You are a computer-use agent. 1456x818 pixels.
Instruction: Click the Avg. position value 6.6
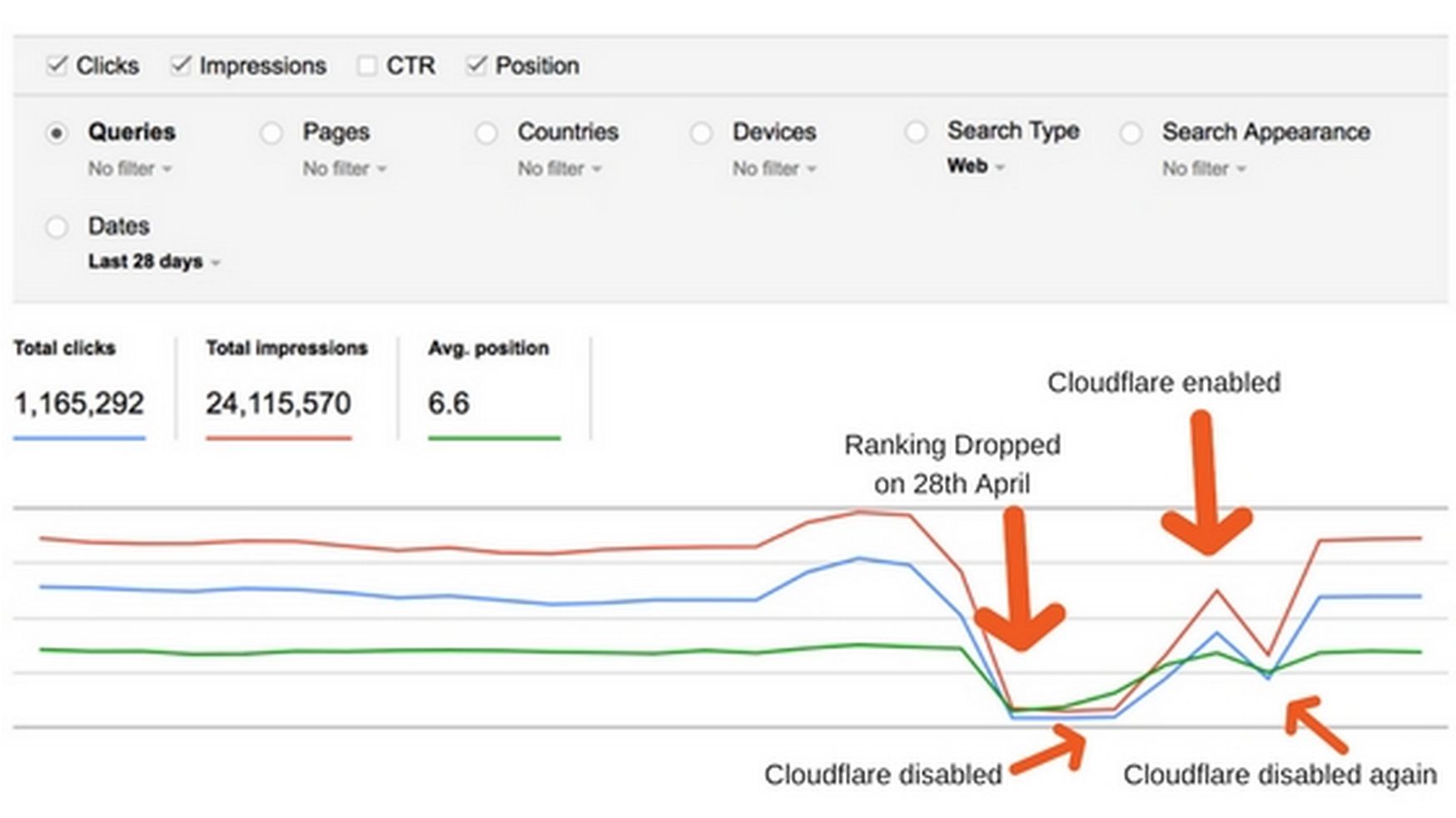tap(449, 404)
